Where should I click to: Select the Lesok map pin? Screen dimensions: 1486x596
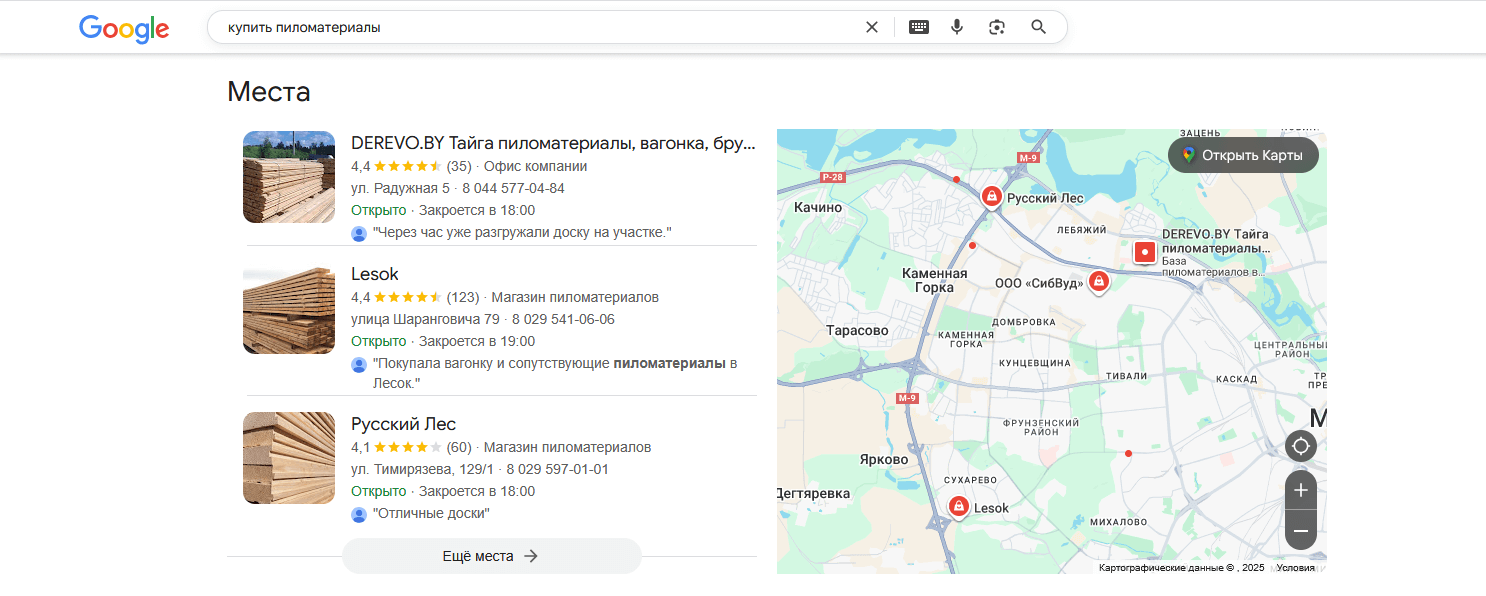pos(958,507)
